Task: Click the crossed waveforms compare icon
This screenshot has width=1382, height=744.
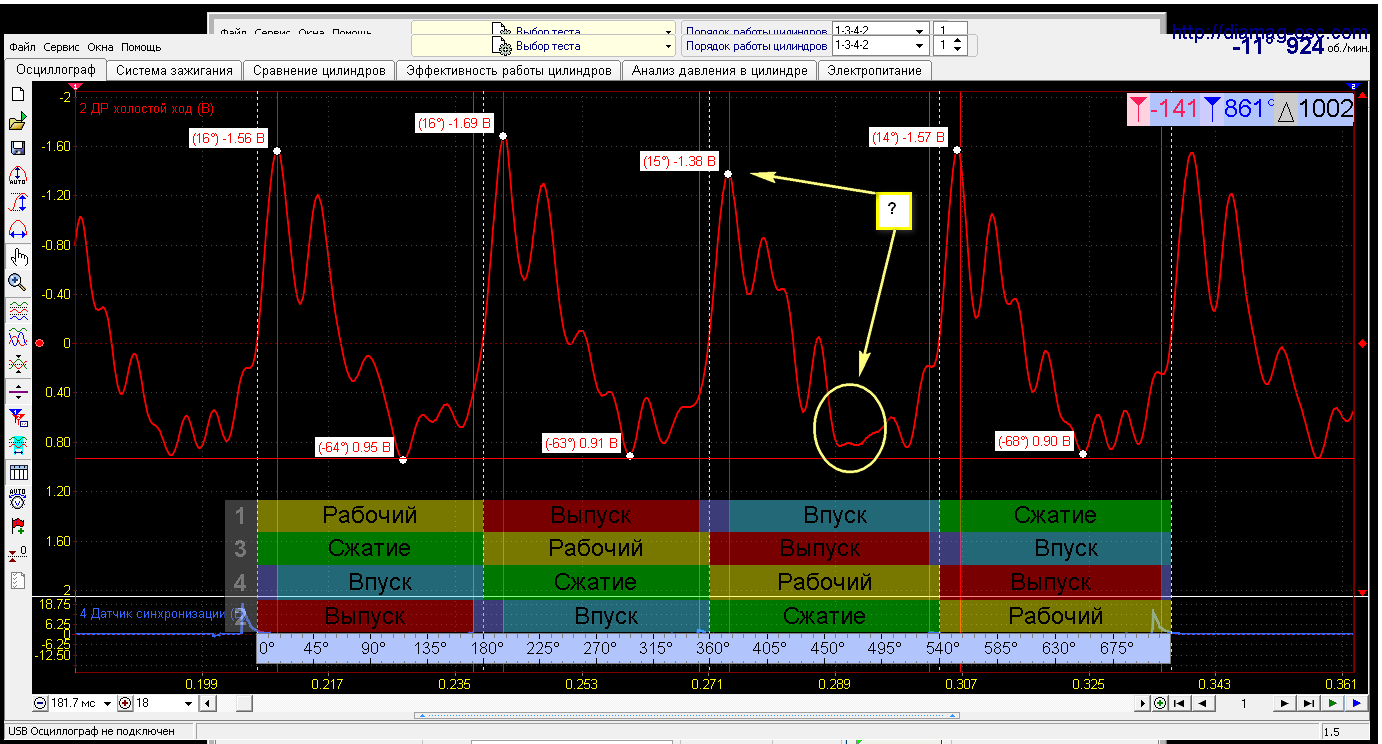Action: (17, 363)
